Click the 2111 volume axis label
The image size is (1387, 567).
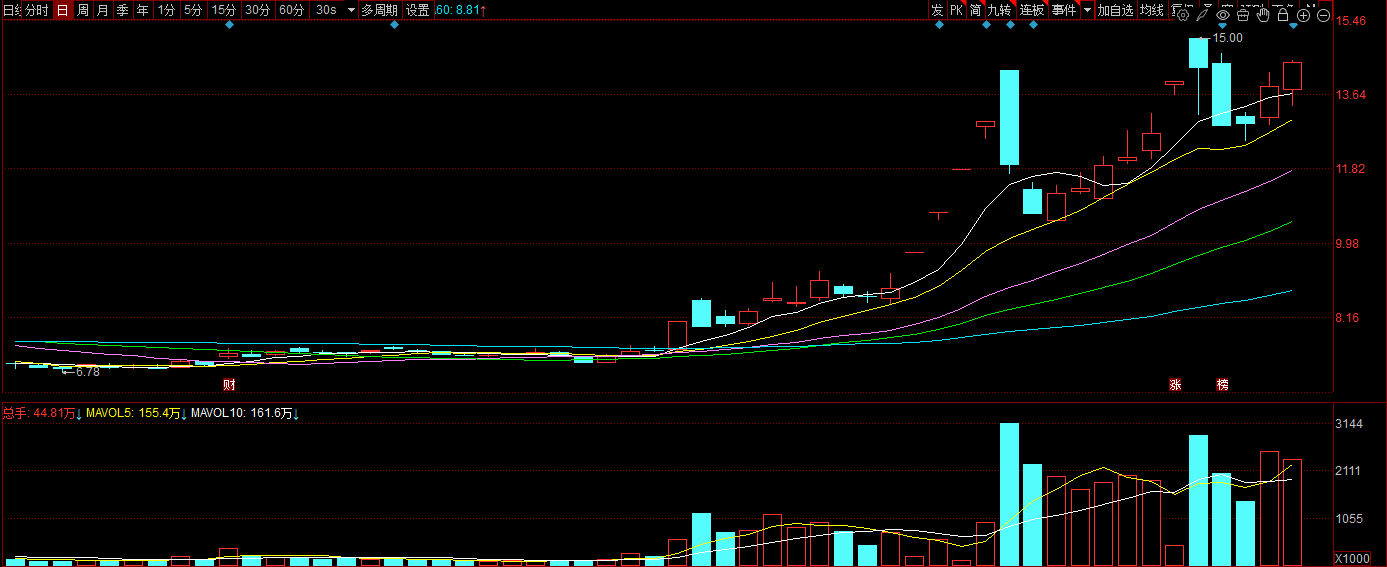click(1349, 471)
